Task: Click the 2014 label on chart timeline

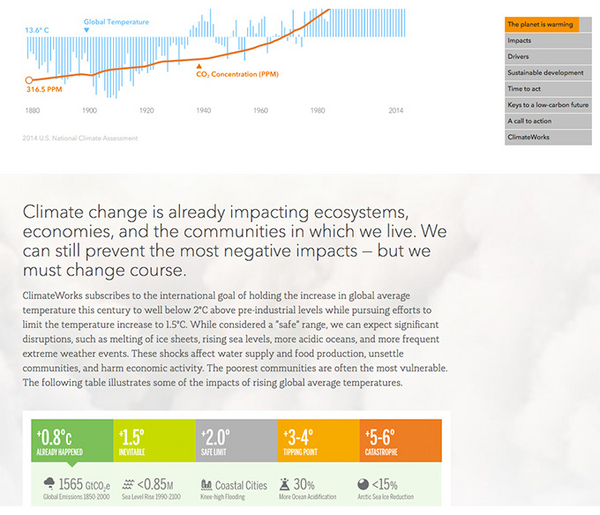Action: point(396,110)
